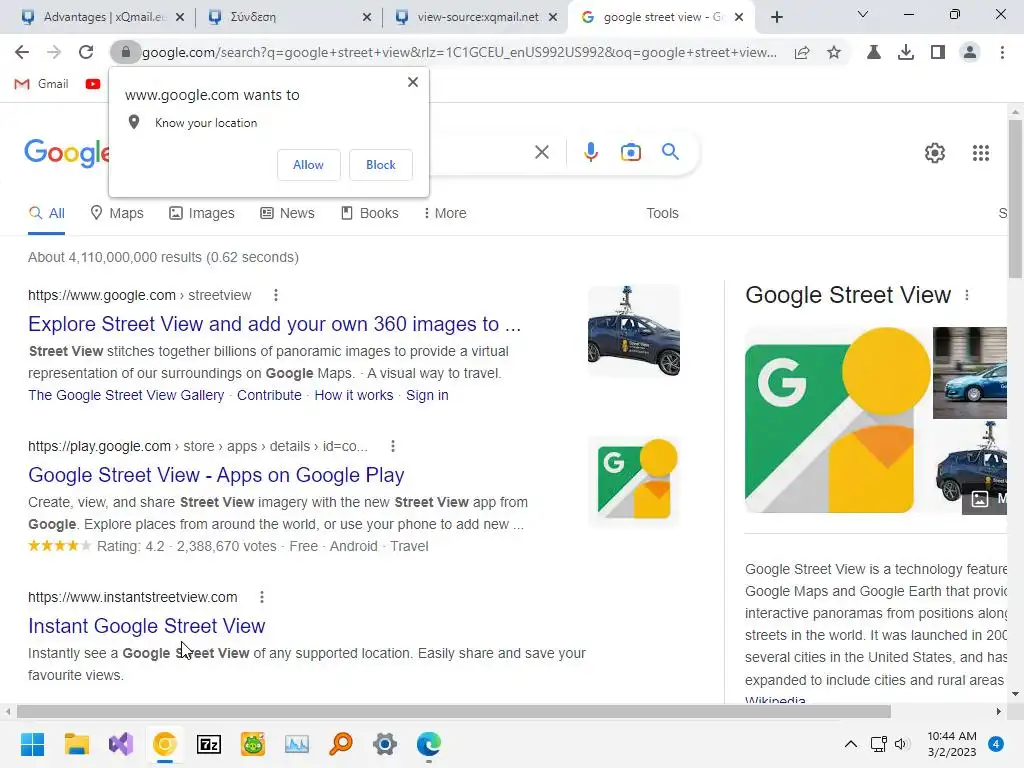Viewport: 1024px width, 768px height.
Task: Open options for instantstreetview result
Action: 262,597
